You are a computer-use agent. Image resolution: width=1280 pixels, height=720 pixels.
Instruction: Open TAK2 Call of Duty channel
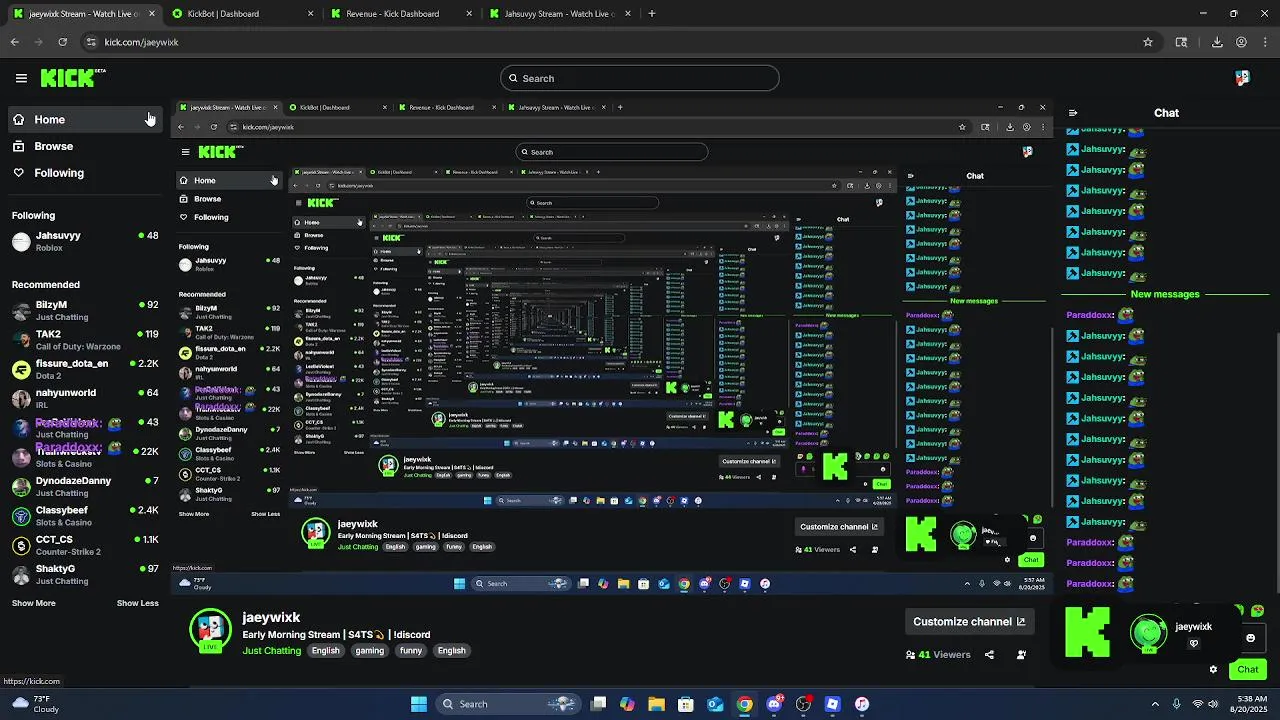pyautogui.click(x=84, y=340)
